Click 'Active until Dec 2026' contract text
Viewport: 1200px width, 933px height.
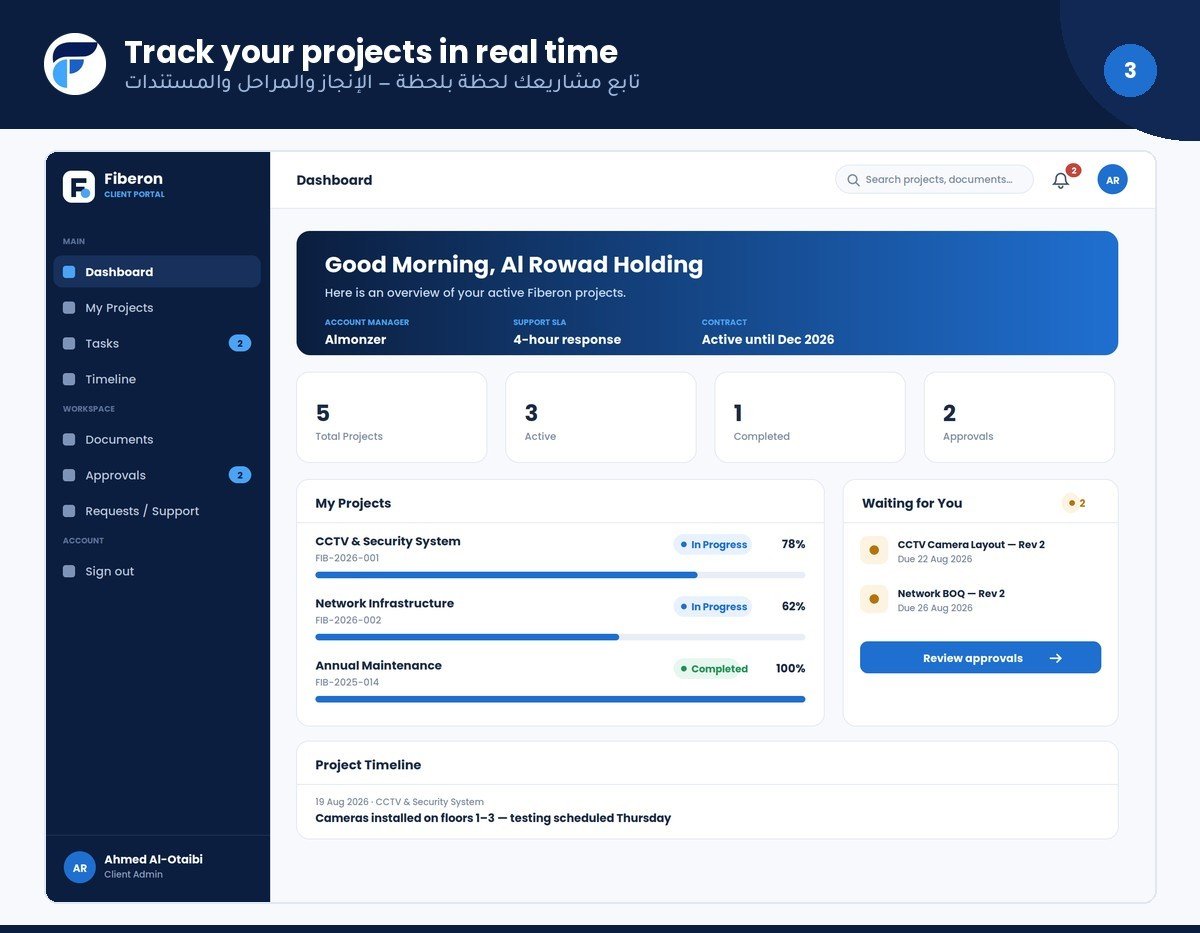(768, 339)
